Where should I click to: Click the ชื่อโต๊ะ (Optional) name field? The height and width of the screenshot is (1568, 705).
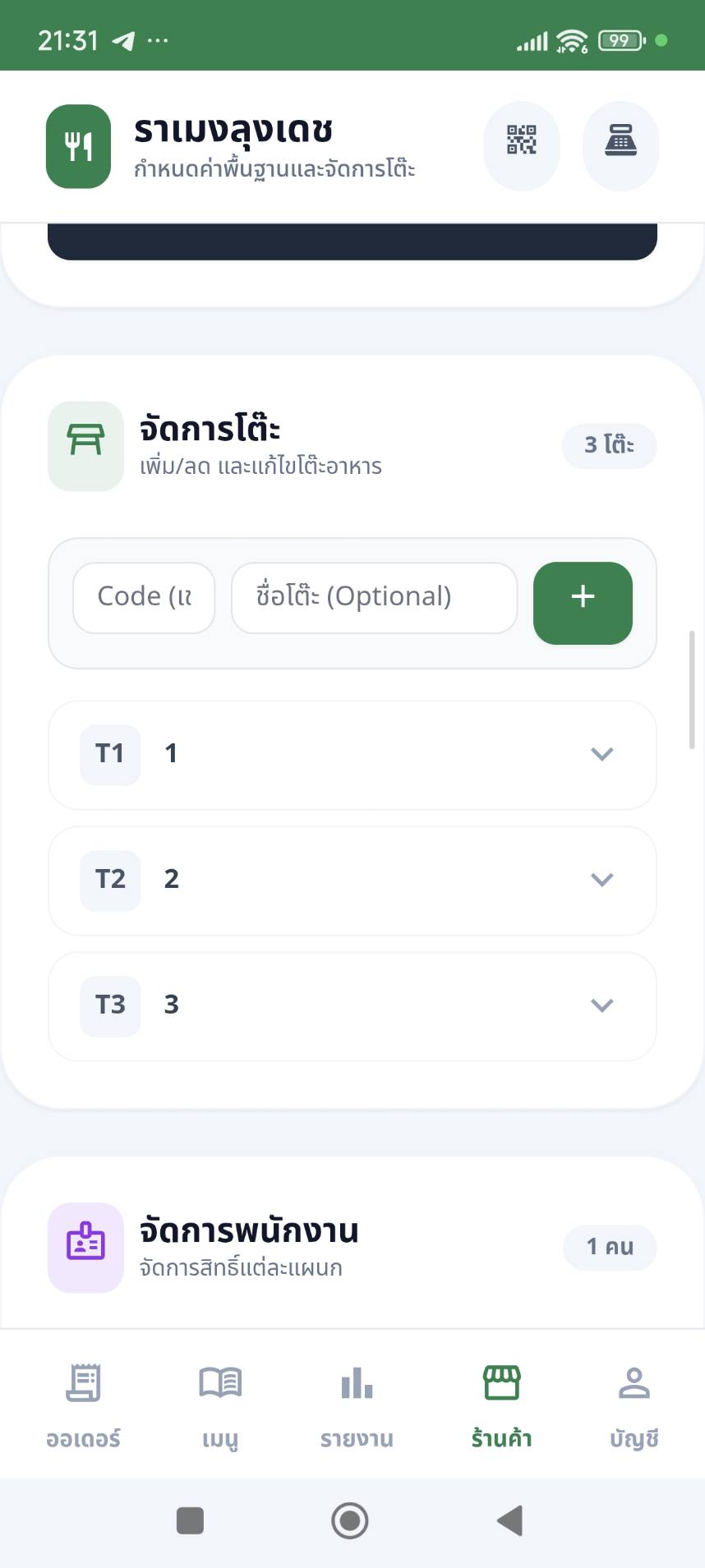[x=374, y=597]
